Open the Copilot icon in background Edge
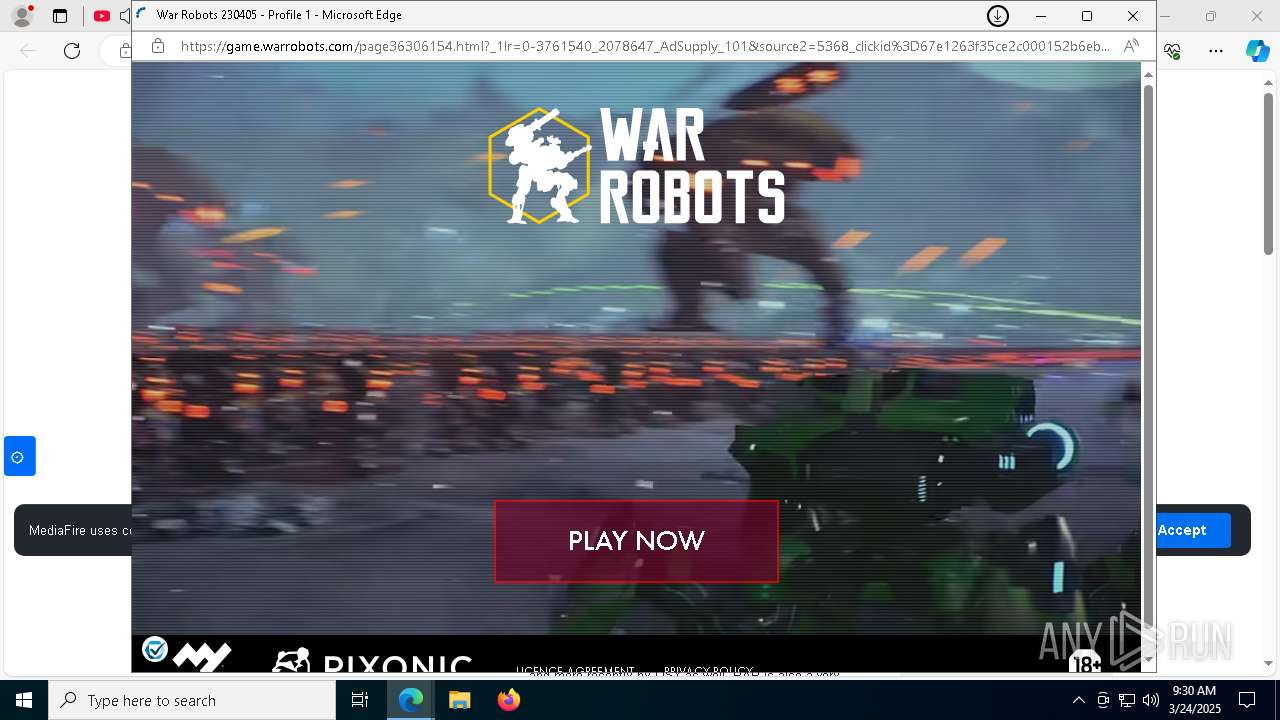 (1257, 50)
